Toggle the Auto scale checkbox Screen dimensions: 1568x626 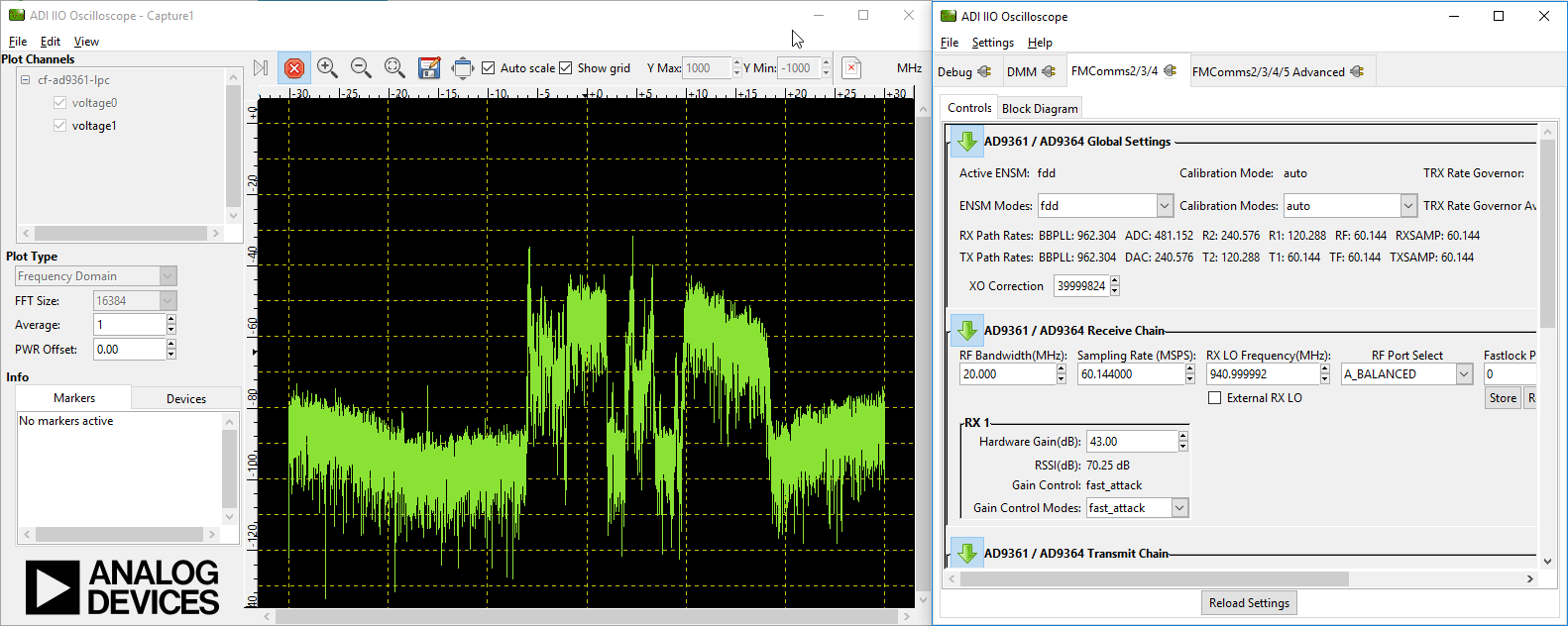point(489,68)
